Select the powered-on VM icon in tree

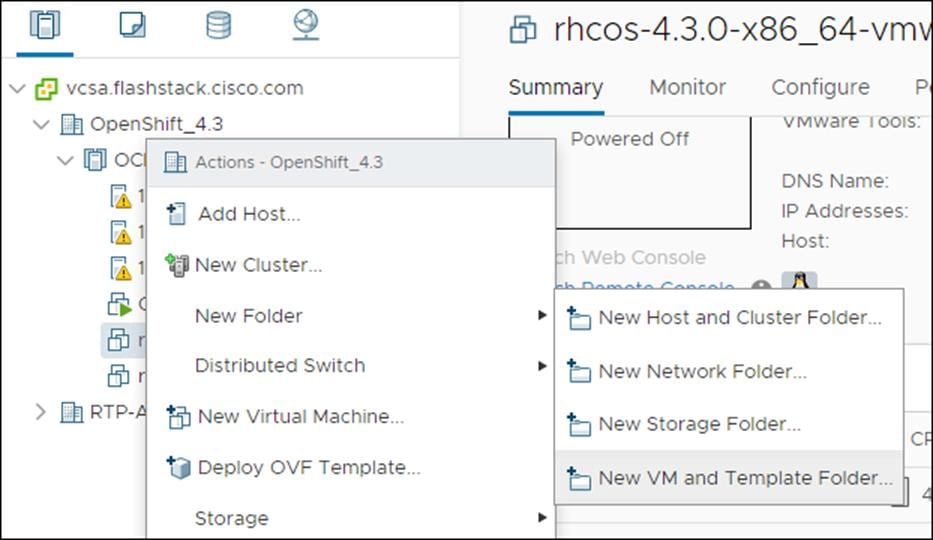[120, 304]
